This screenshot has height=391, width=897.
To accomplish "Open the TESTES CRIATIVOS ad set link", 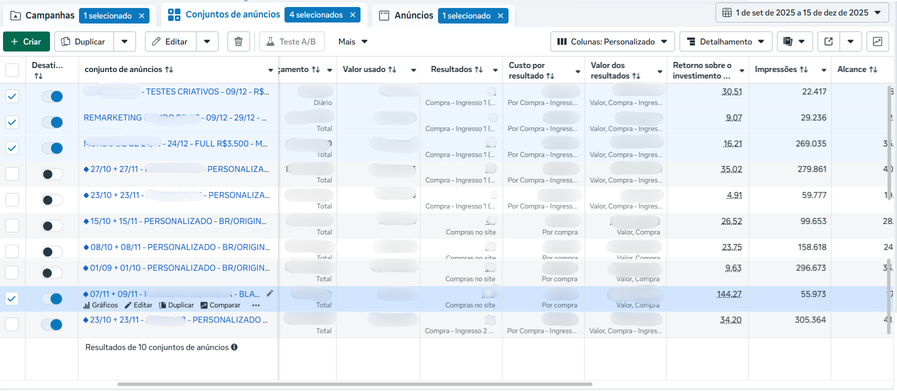I will pos(177,91).
